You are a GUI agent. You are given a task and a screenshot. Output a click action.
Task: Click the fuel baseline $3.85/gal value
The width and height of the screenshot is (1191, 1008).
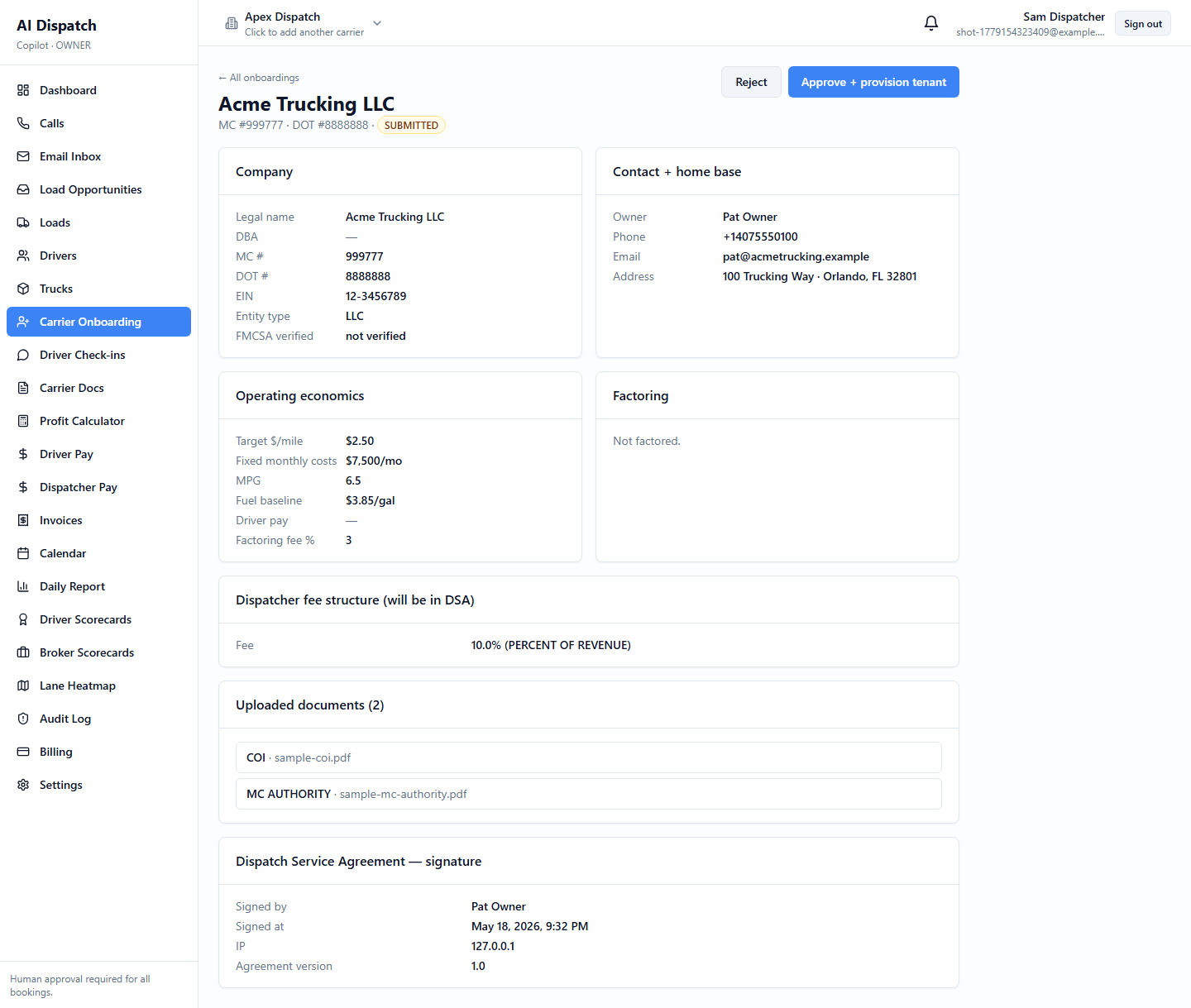point(371,500)
